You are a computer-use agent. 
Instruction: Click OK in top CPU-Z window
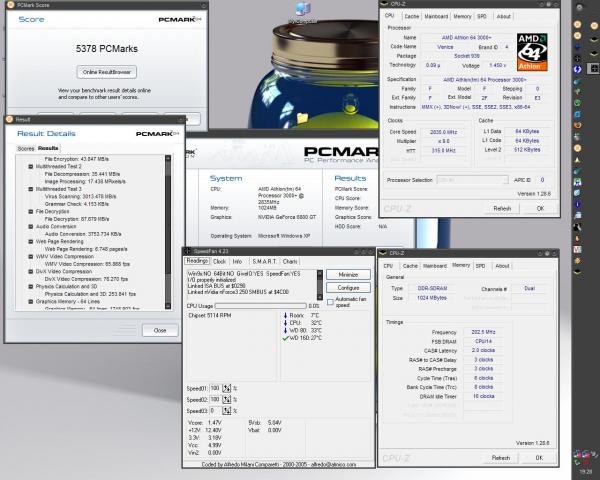pyautogui.click(x=540, y=208)
